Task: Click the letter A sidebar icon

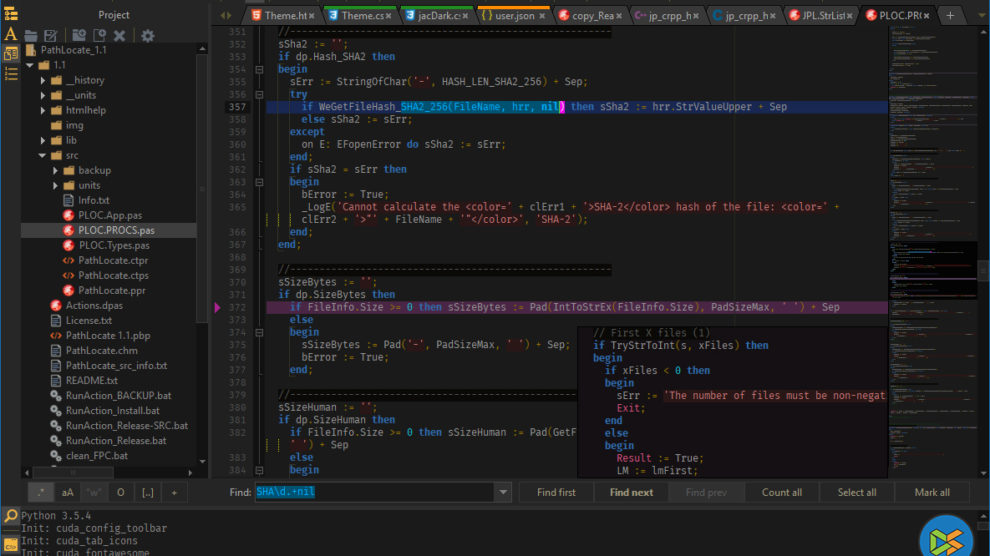Action: tap(10, 34)
